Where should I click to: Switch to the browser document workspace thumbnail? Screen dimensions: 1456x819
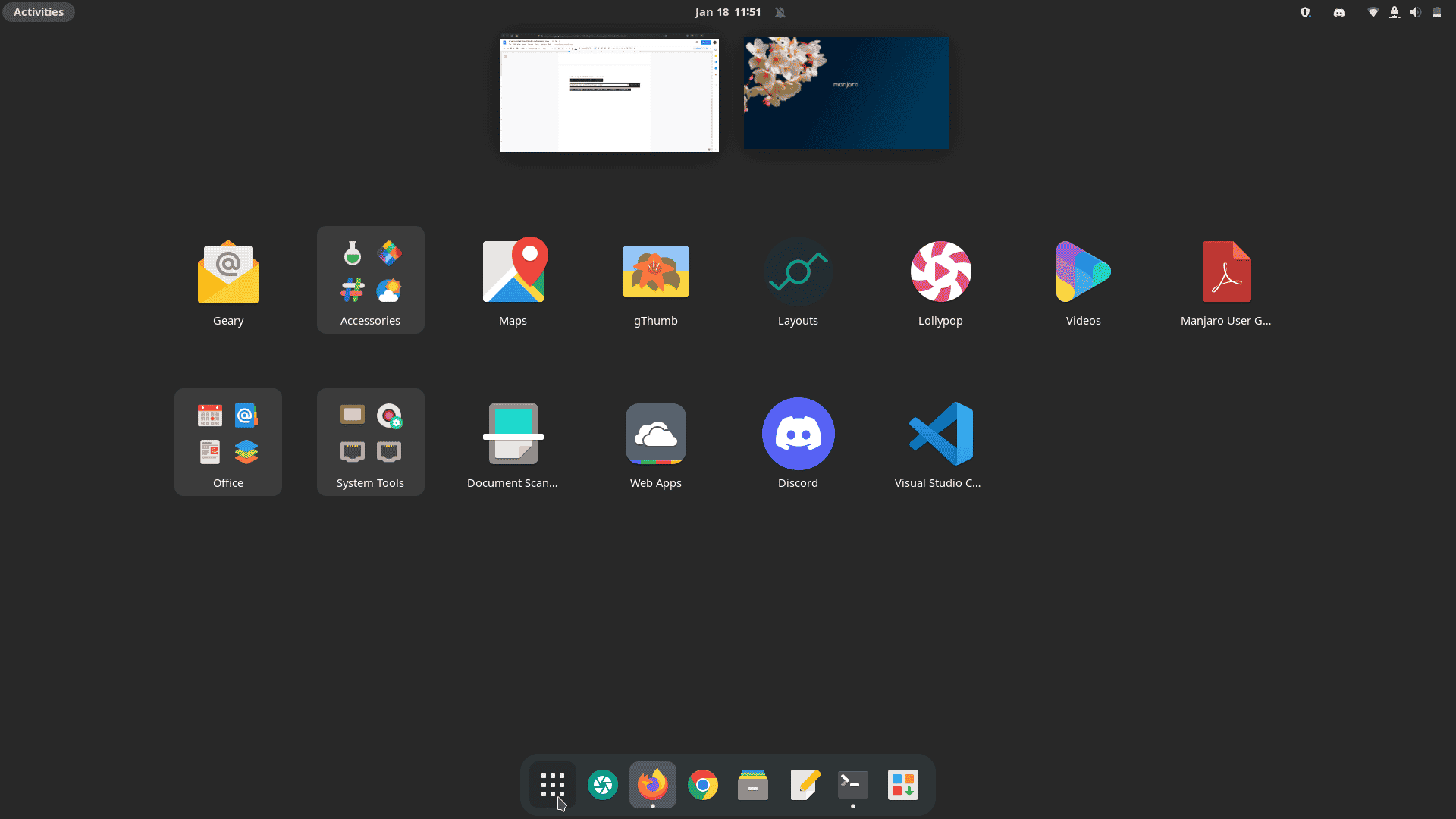click(x=610, y=93)
